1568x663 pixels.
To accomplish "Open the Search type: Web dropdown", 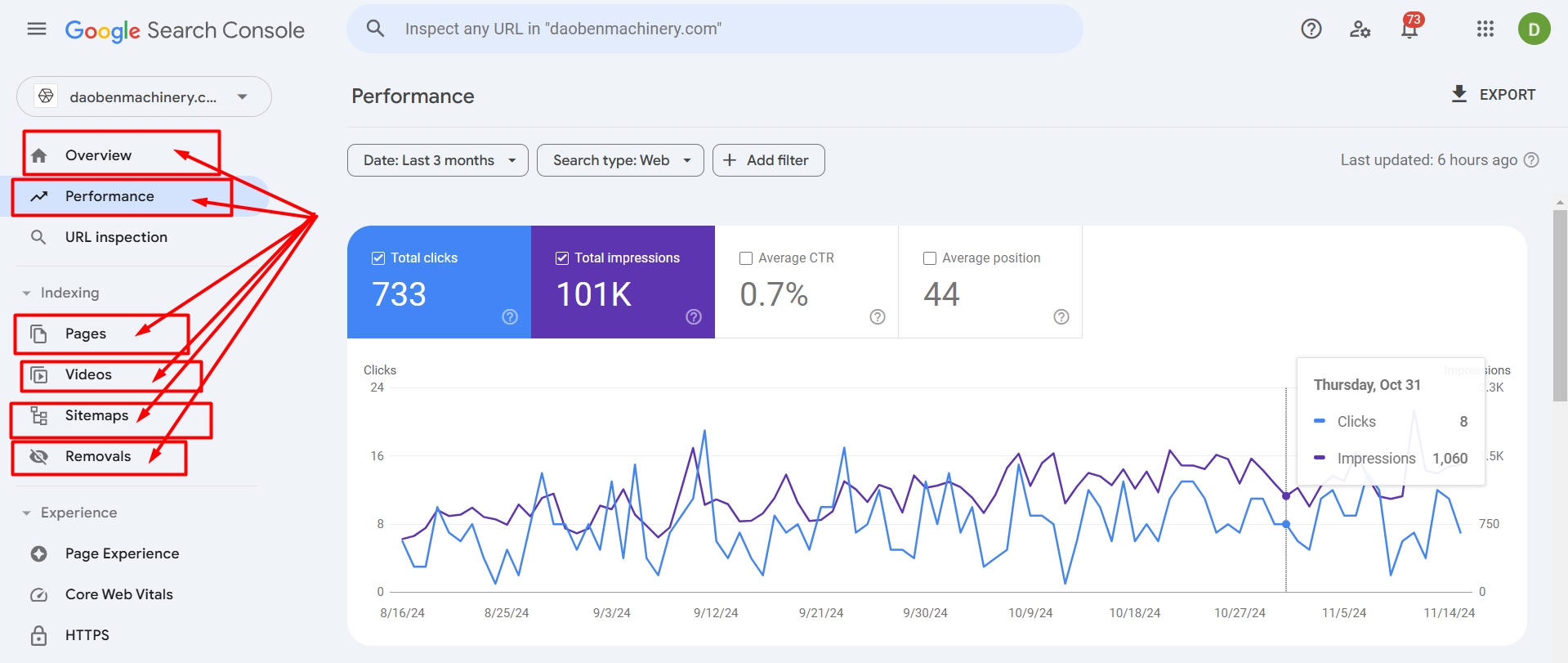I will pyautogui.click(x=620, y=160).
